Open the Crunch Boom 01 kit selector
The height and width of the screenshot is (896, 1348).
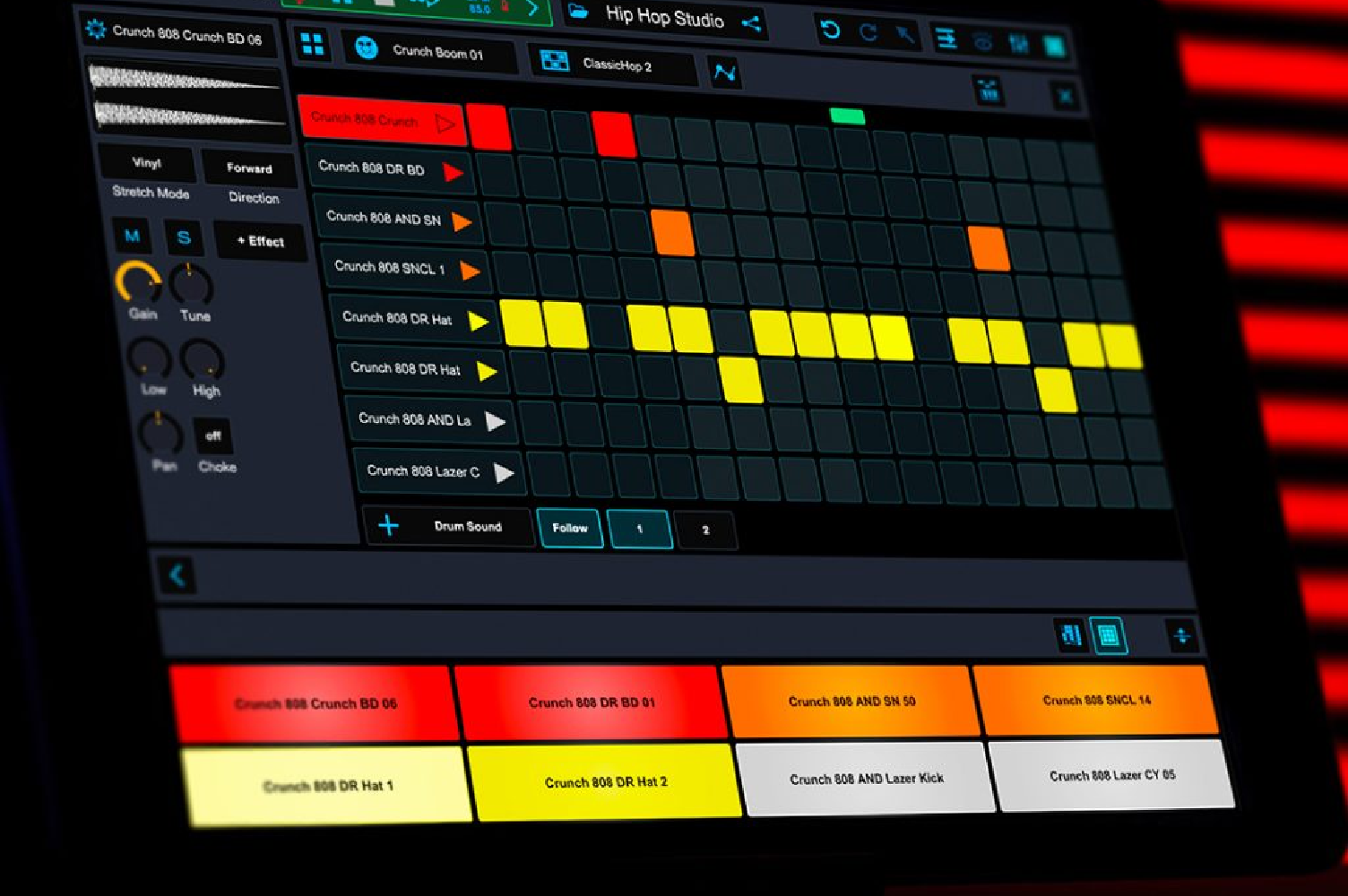pyautogui.click(x=430, y=52)
